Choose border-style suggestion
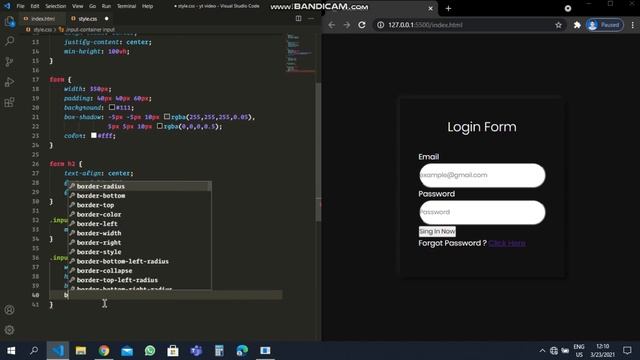Screen dimensions: 640x360 pyautogui.click(x=139, y=252)
